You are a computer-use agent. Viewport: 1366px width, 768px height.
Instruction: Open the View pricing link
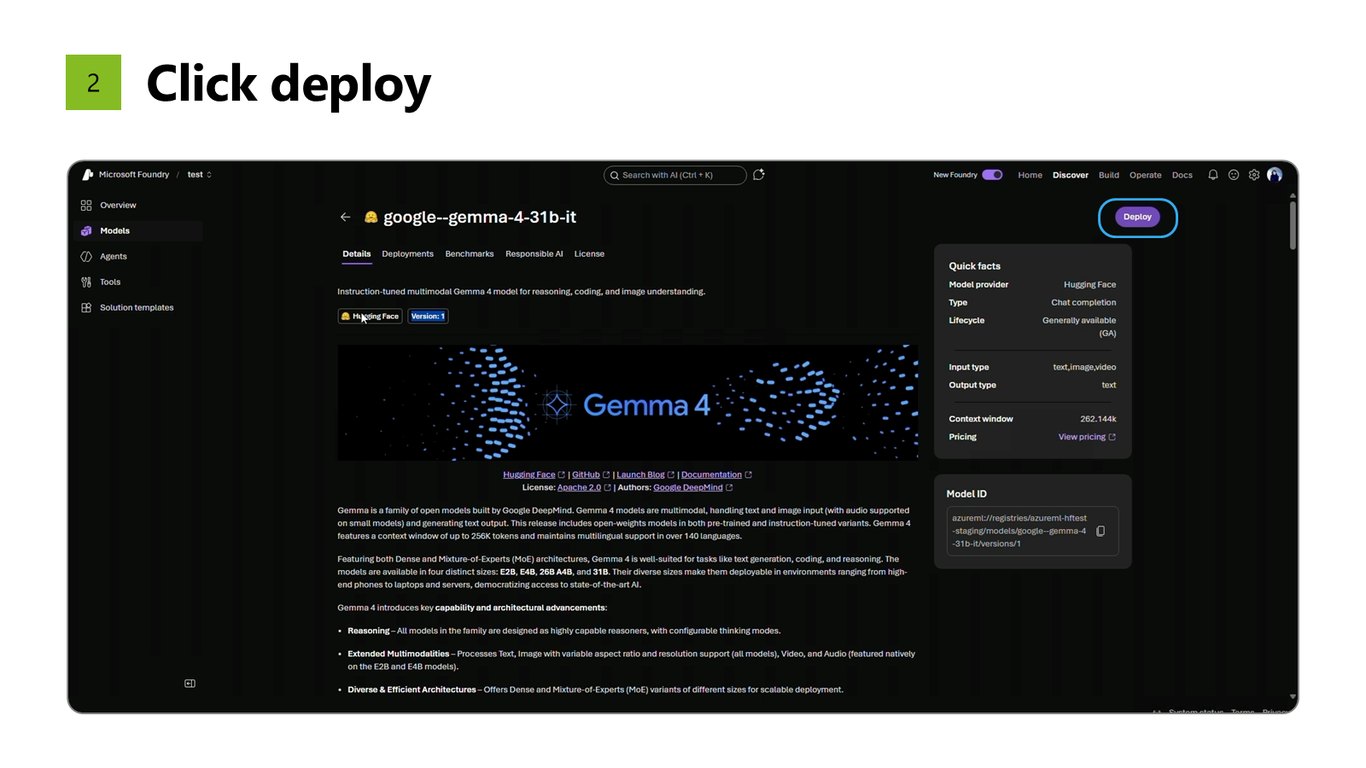1087,437
